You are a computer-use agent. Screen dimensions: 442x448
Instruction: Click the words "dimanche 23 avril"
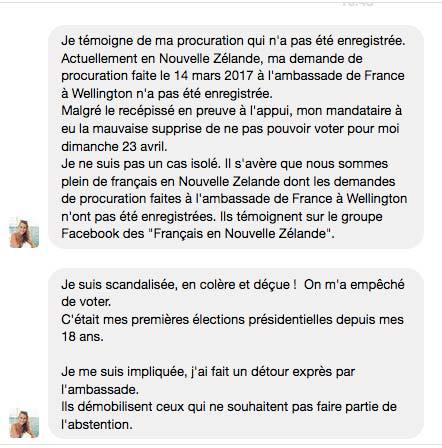(x=113, y=146)
